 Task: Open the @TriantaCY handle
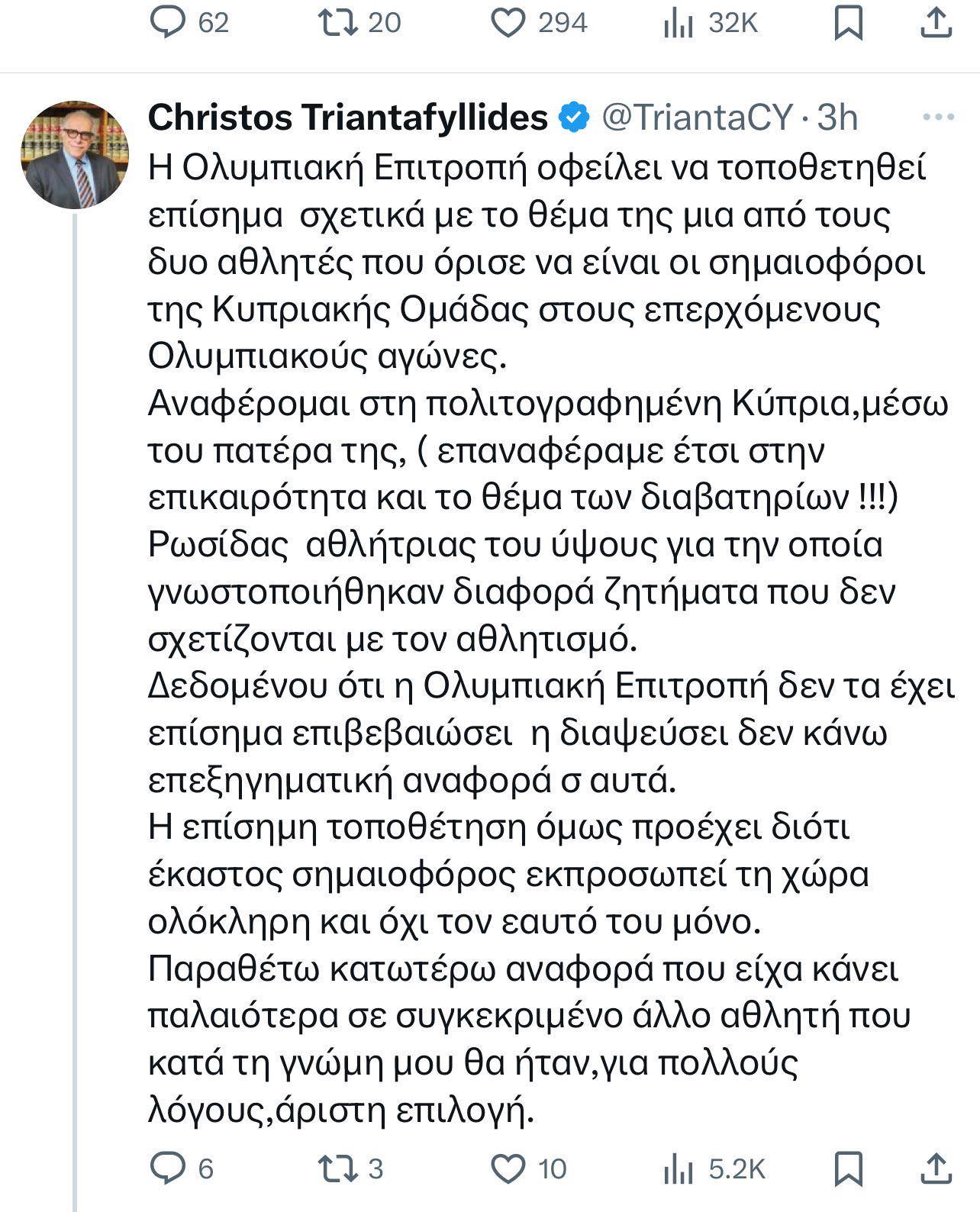coord(698,118)
